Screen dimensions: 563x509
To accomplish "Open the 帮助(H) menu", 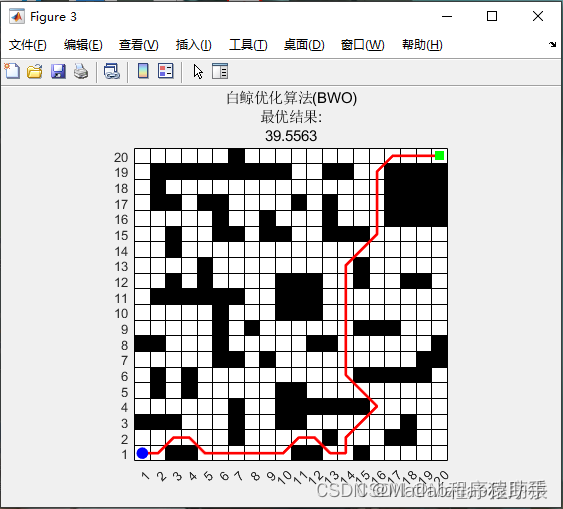I will coord(422,45).
